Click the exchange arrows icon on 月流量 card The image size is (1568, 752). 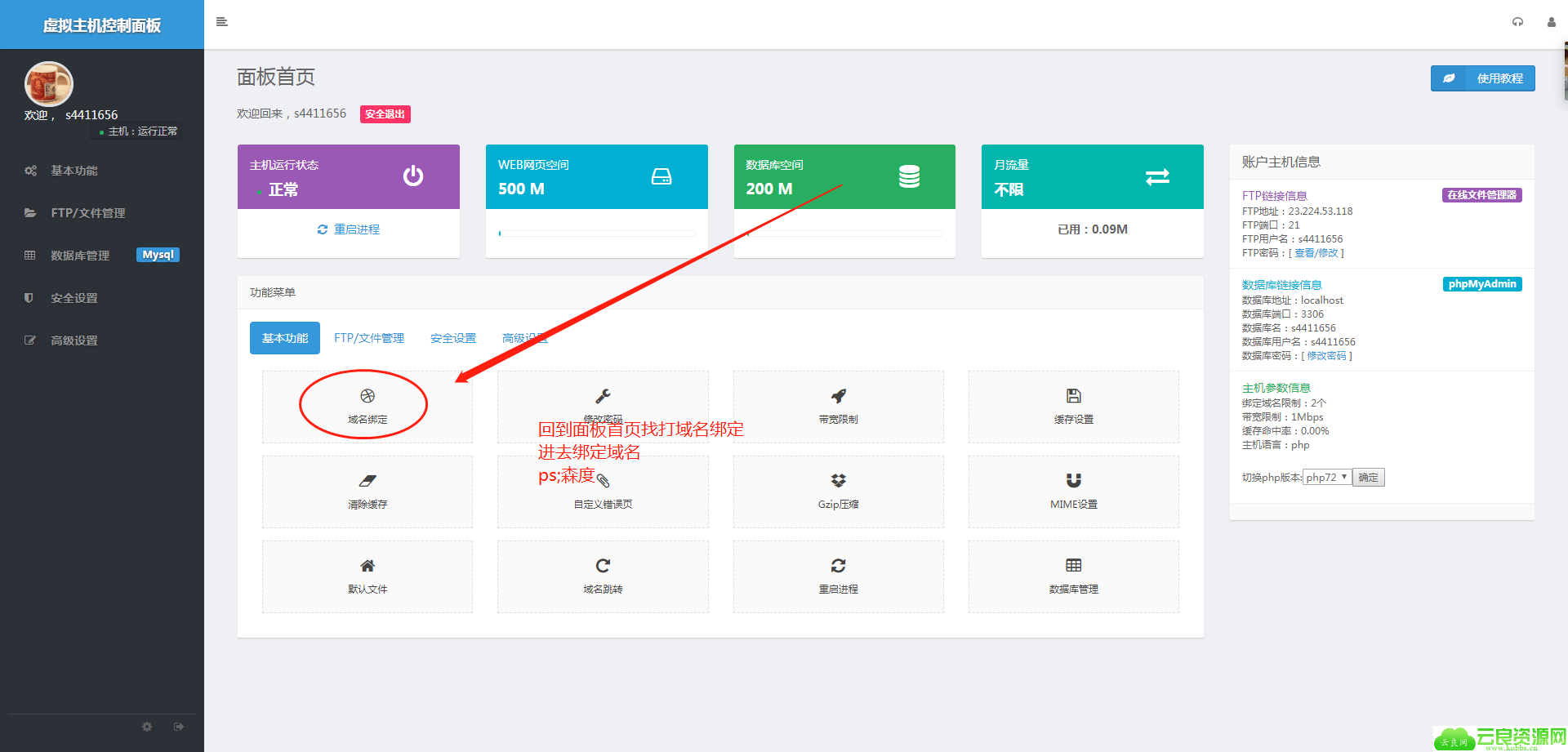1157,176
